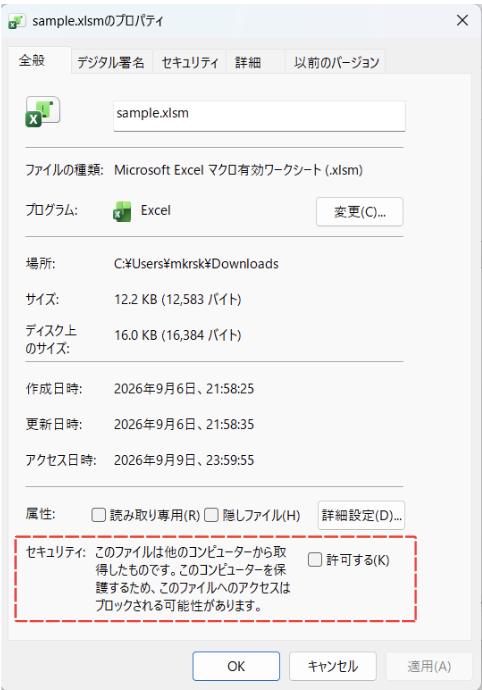Viewport: 482px width, 690px height.
Task: Click the セキュリティ: label near the warning
Action: tap(56, 552)
